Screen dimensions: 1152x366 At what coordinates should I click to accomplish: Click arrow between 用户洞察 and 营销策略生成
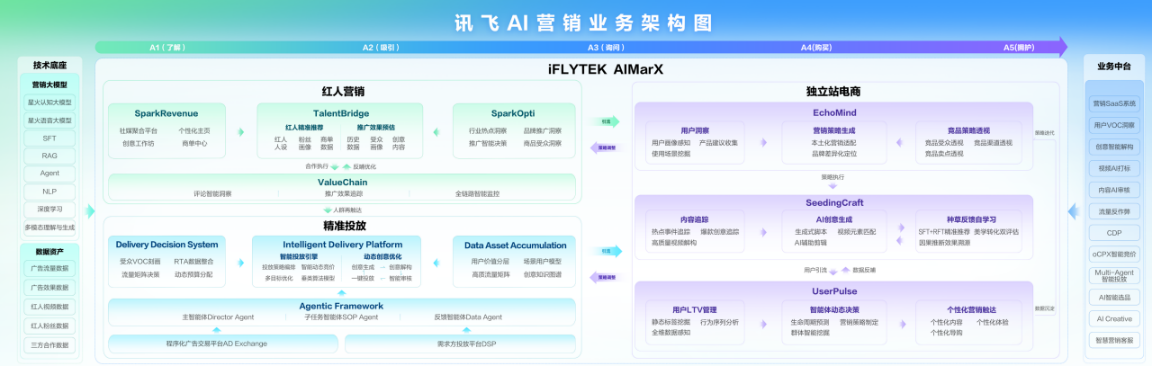pos(764,143)
